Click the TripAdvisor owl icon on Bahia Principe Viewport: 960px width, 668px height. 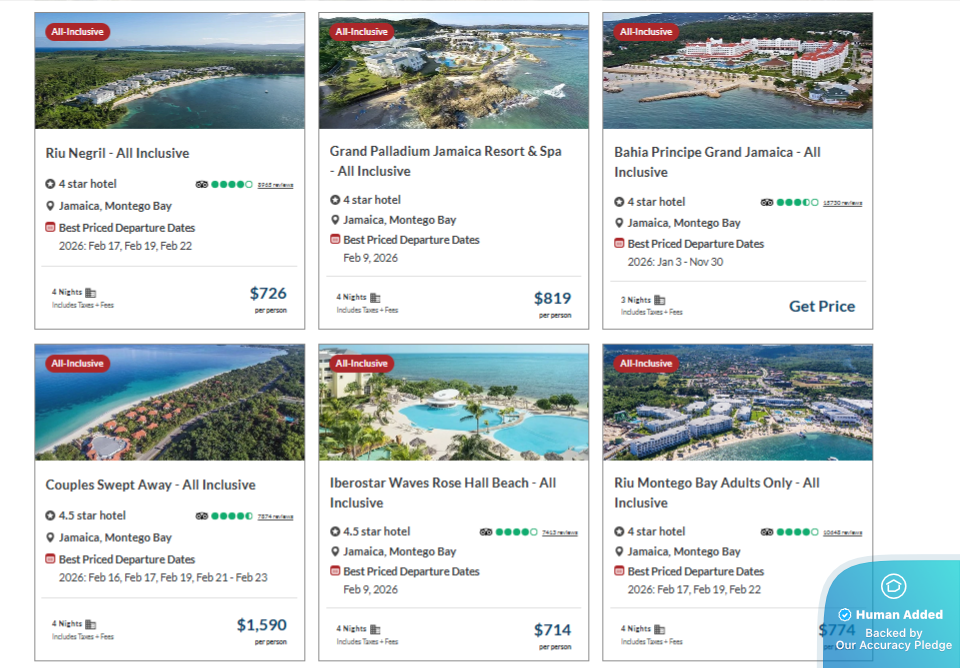(x=767, y=202)
